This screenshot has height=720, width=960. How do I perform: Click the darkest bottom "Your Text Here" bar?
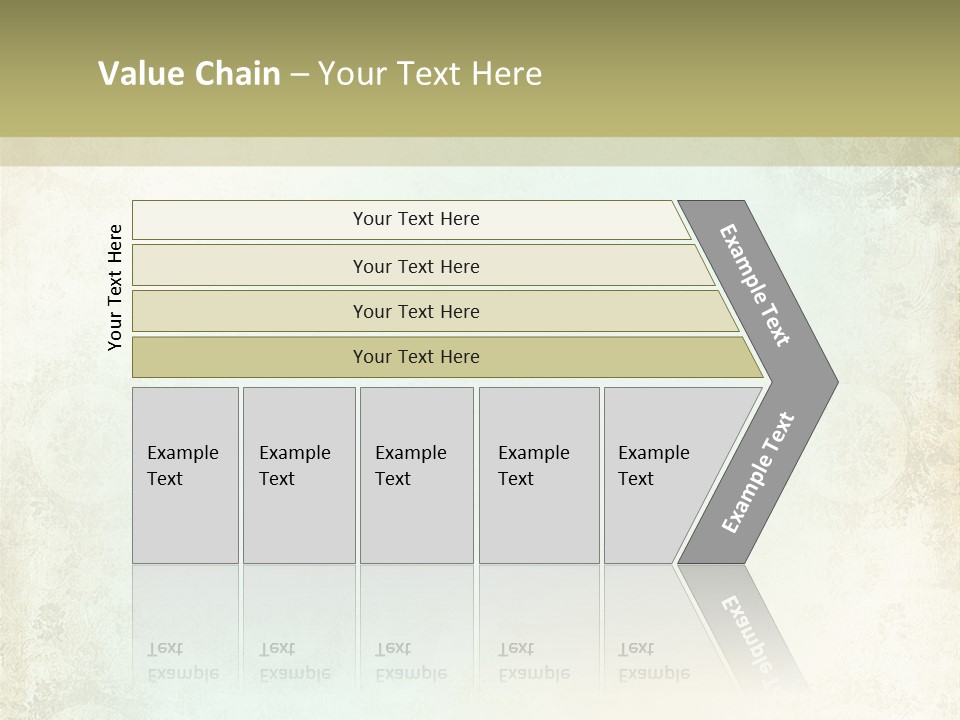pyautogui.click(x=416, y=357)
